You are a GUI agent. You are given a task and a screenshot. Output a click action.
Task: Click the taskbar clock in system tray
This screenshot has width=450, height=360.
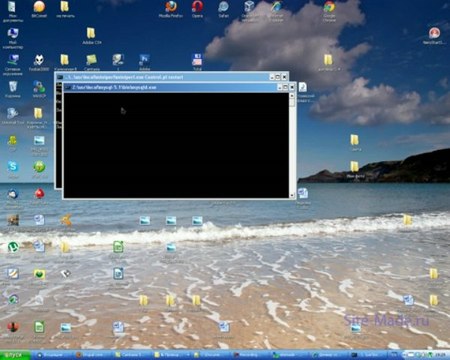(x=441, y=355)
